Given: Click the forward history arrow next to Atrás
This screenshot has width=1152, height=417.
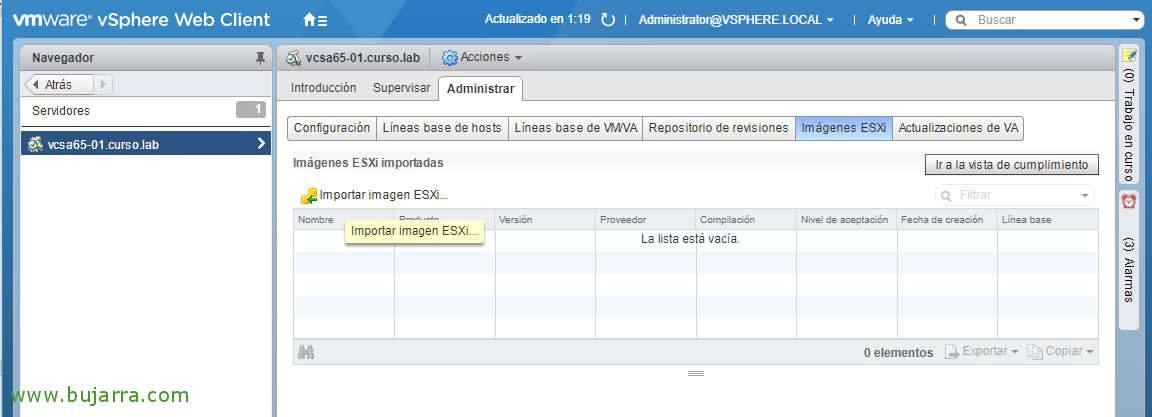Looking at the screenshot, I should [103, 84].
